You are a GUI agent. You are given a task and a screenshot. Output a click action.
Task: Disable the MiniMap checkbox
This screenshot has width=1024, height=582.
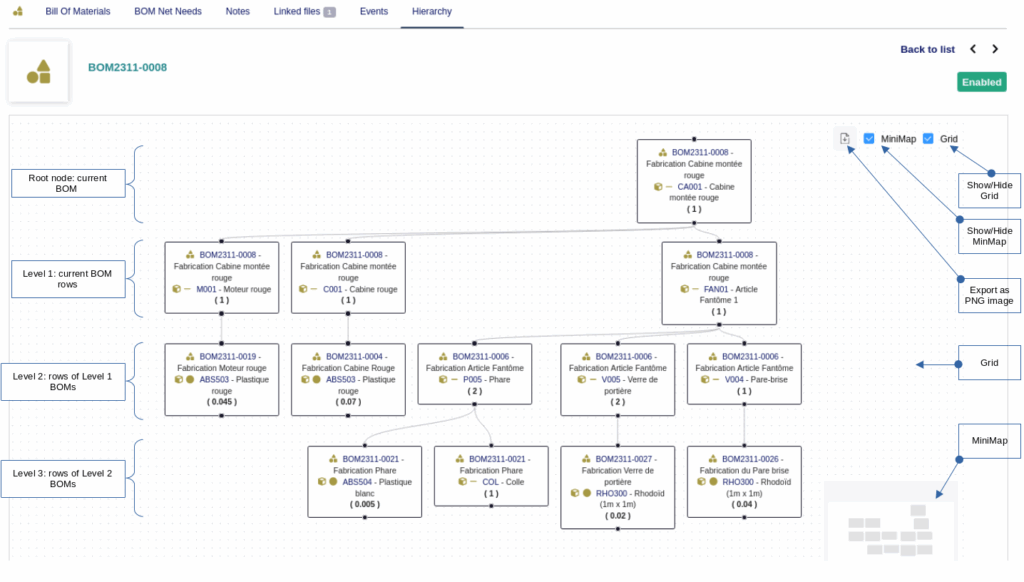[869, 138]
